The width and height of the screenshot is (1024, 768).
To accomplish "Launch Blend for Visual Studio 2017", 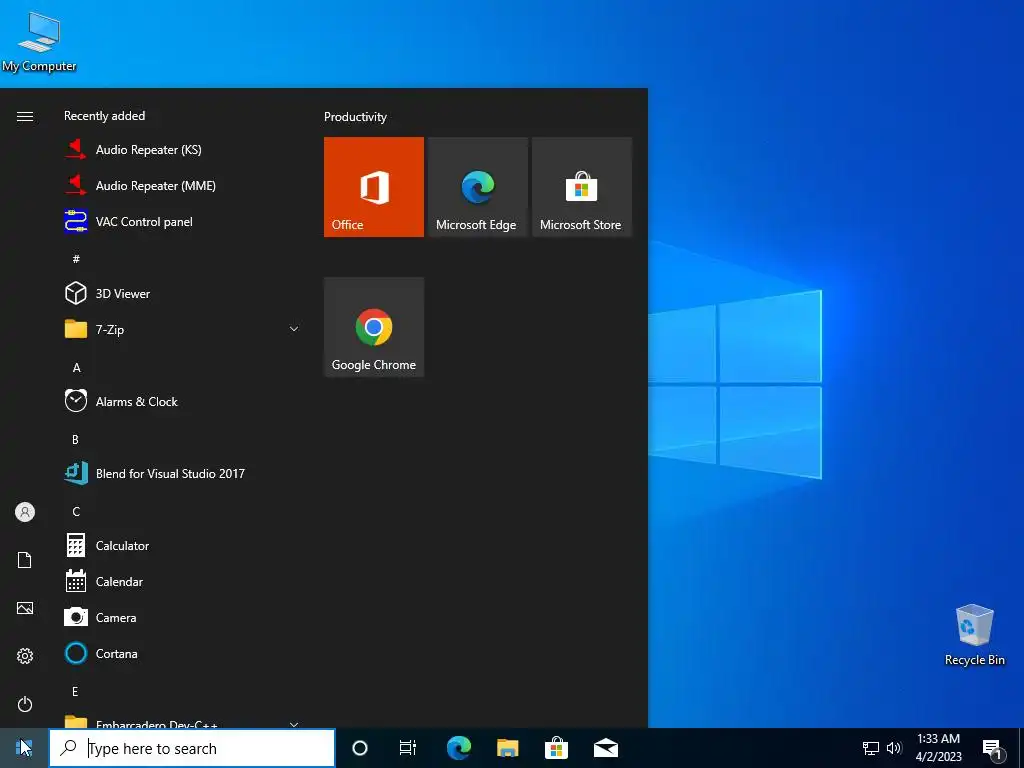I will pos(182,473).
